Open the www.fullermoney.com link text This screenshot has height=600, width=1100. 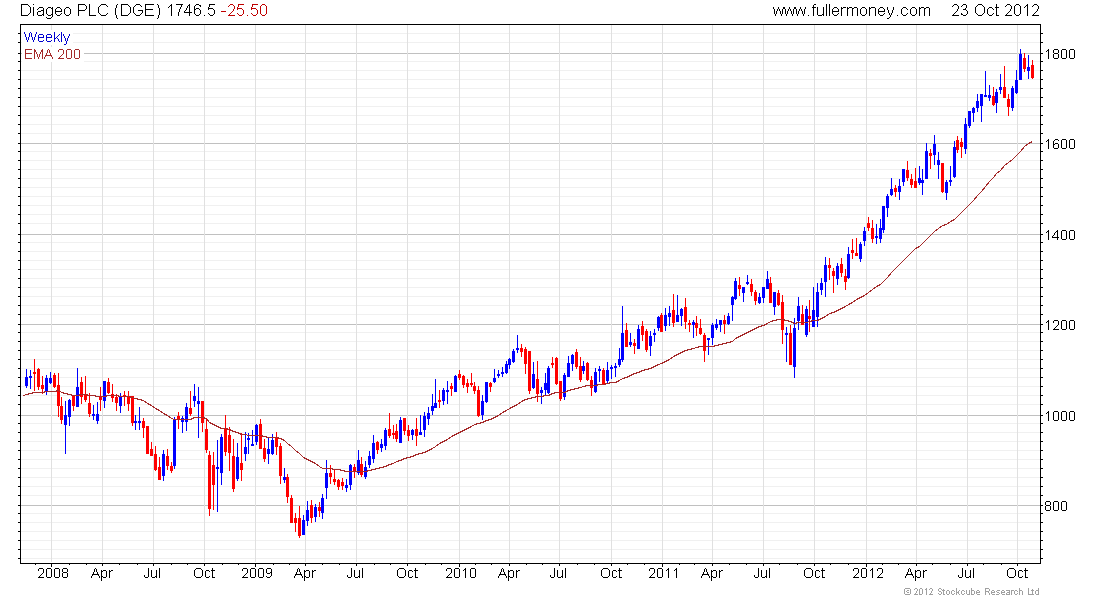click(x=851, y=11)
